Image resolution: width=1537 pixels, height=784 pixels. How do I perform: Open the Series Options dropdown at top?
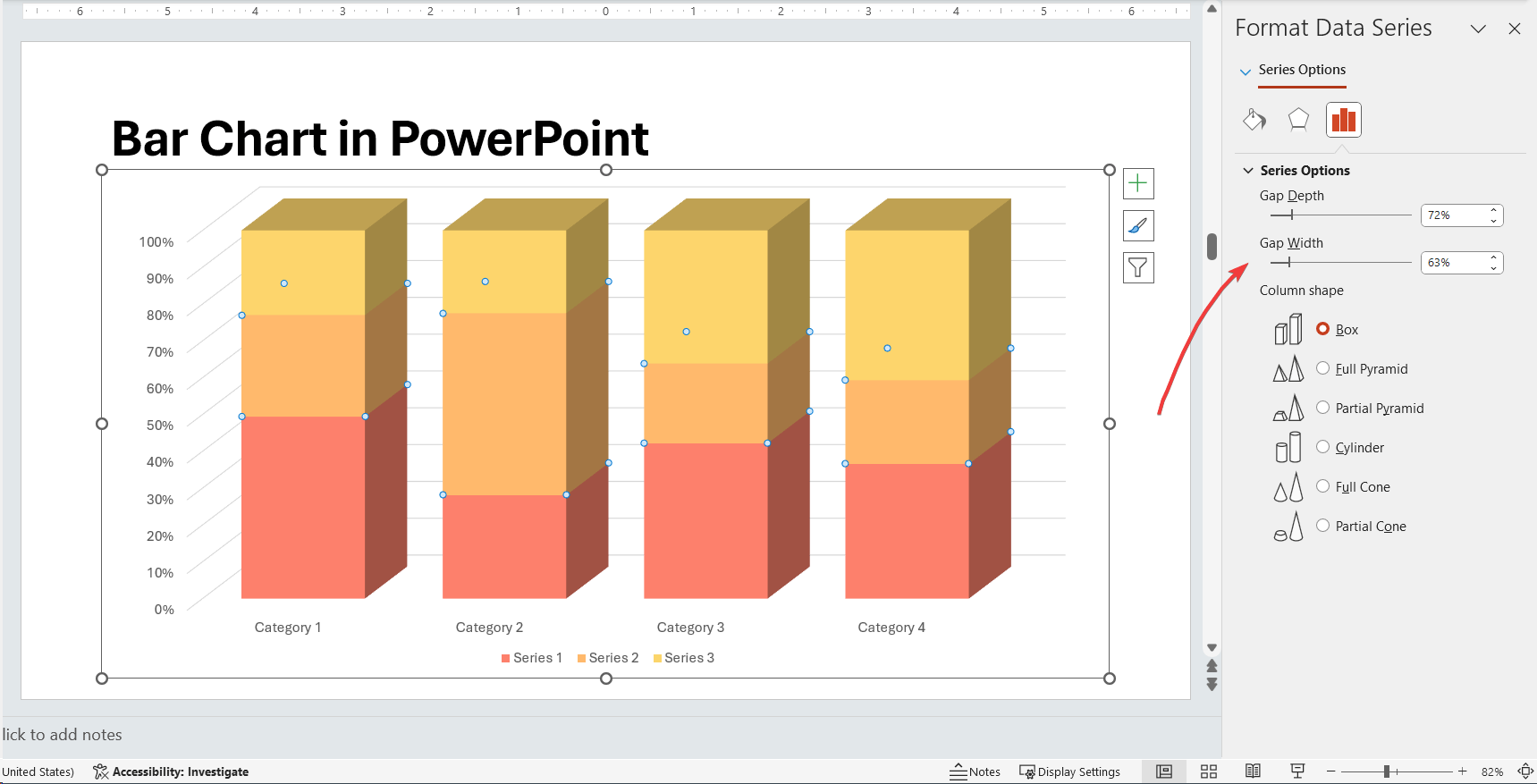tap(1246, 71)
